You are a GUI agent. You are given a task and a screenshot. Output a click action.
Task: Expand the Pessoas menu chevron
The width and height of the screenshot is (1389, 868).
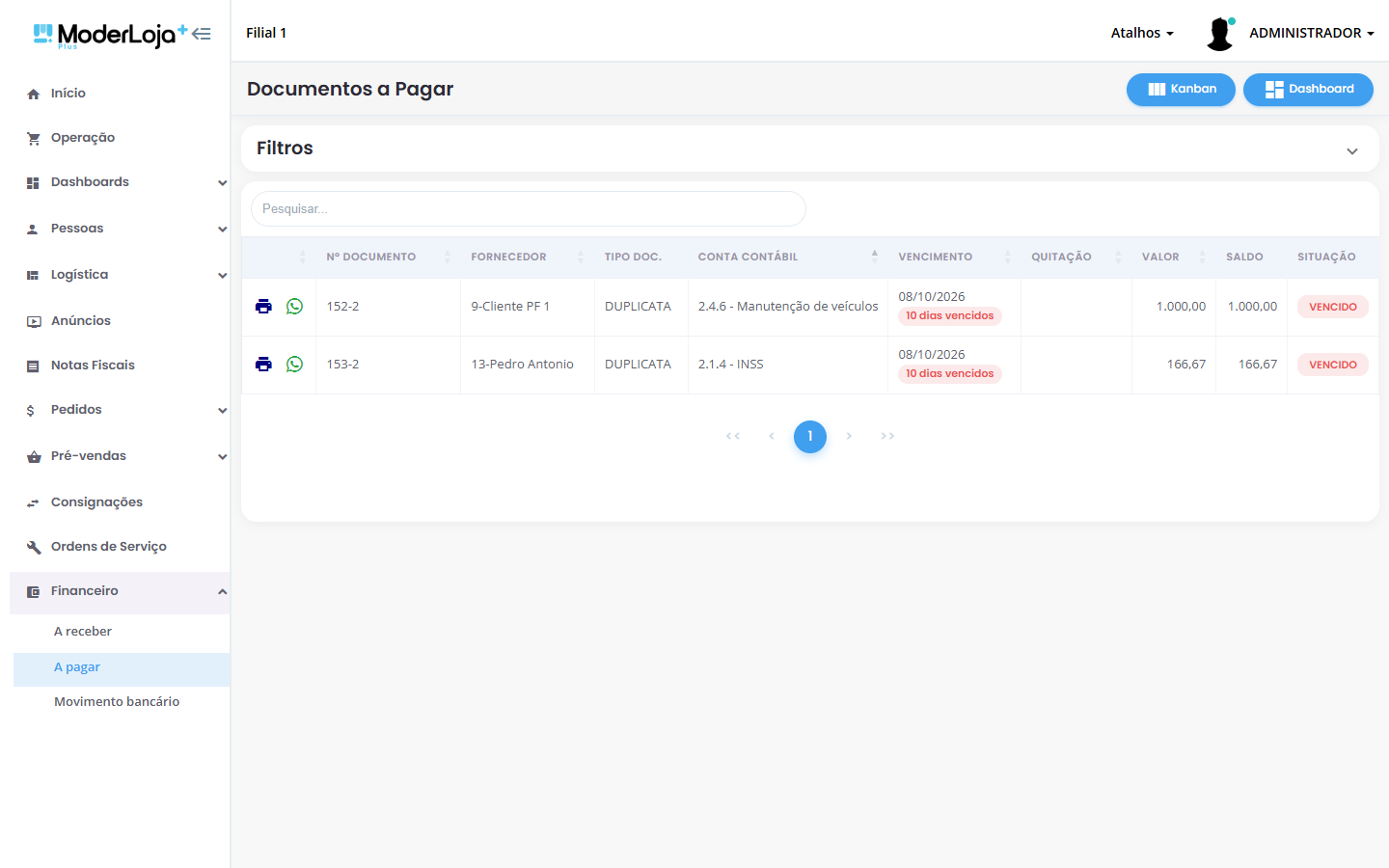pyautogui.click(x=222, y=229)
